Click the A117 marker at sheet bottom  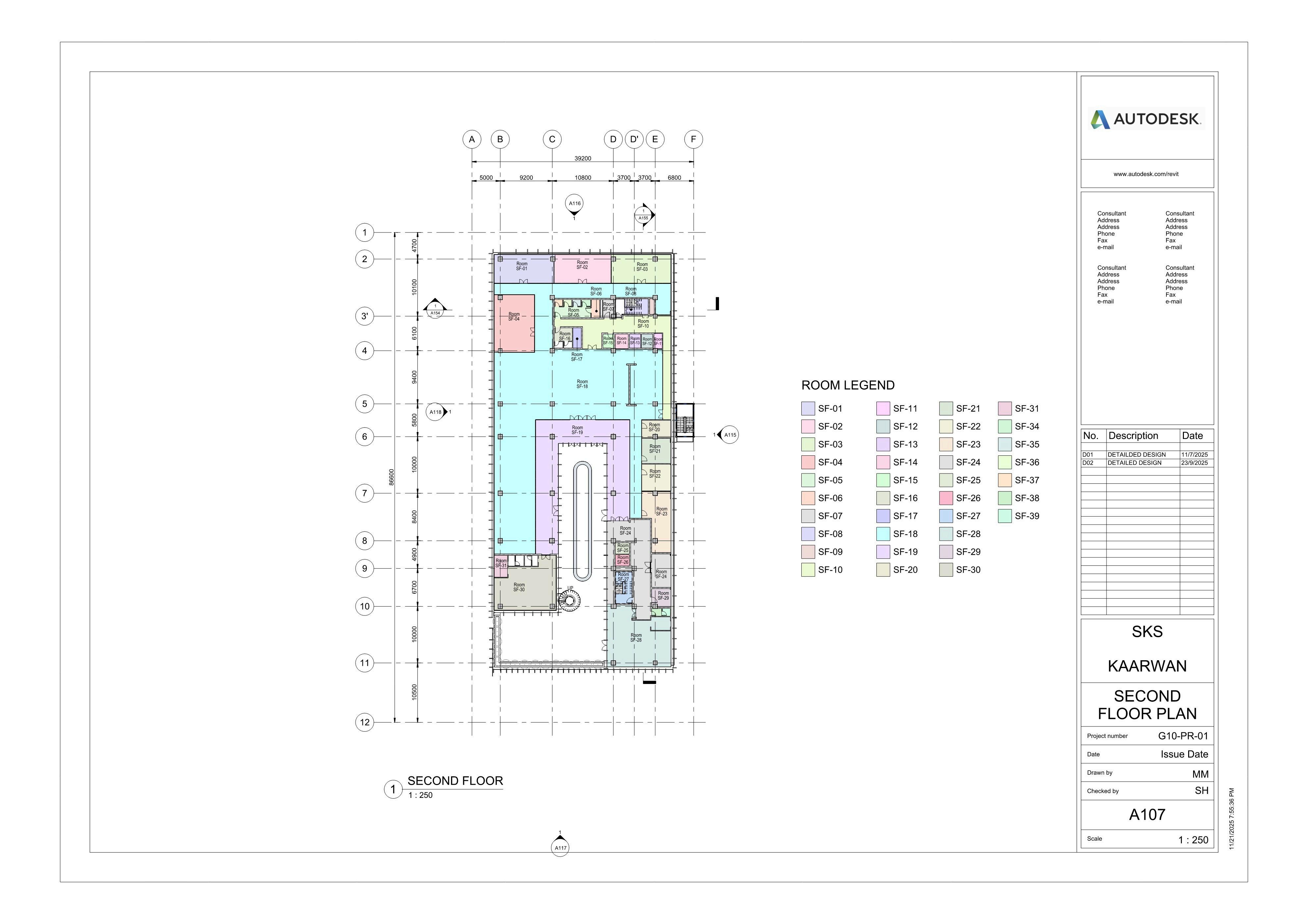pos(560,847)
